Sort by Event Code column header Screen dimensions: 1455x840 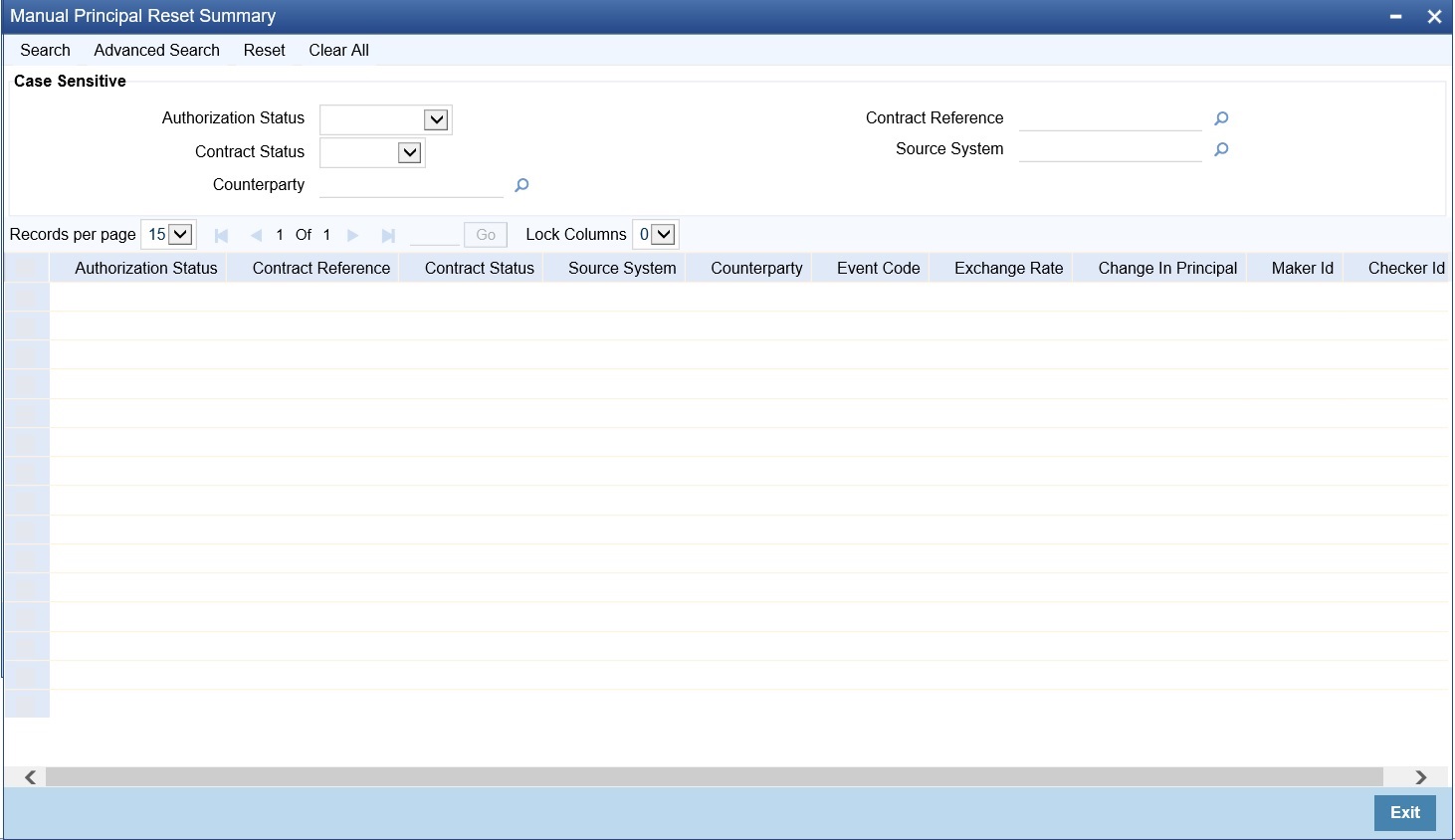point(878,269)
